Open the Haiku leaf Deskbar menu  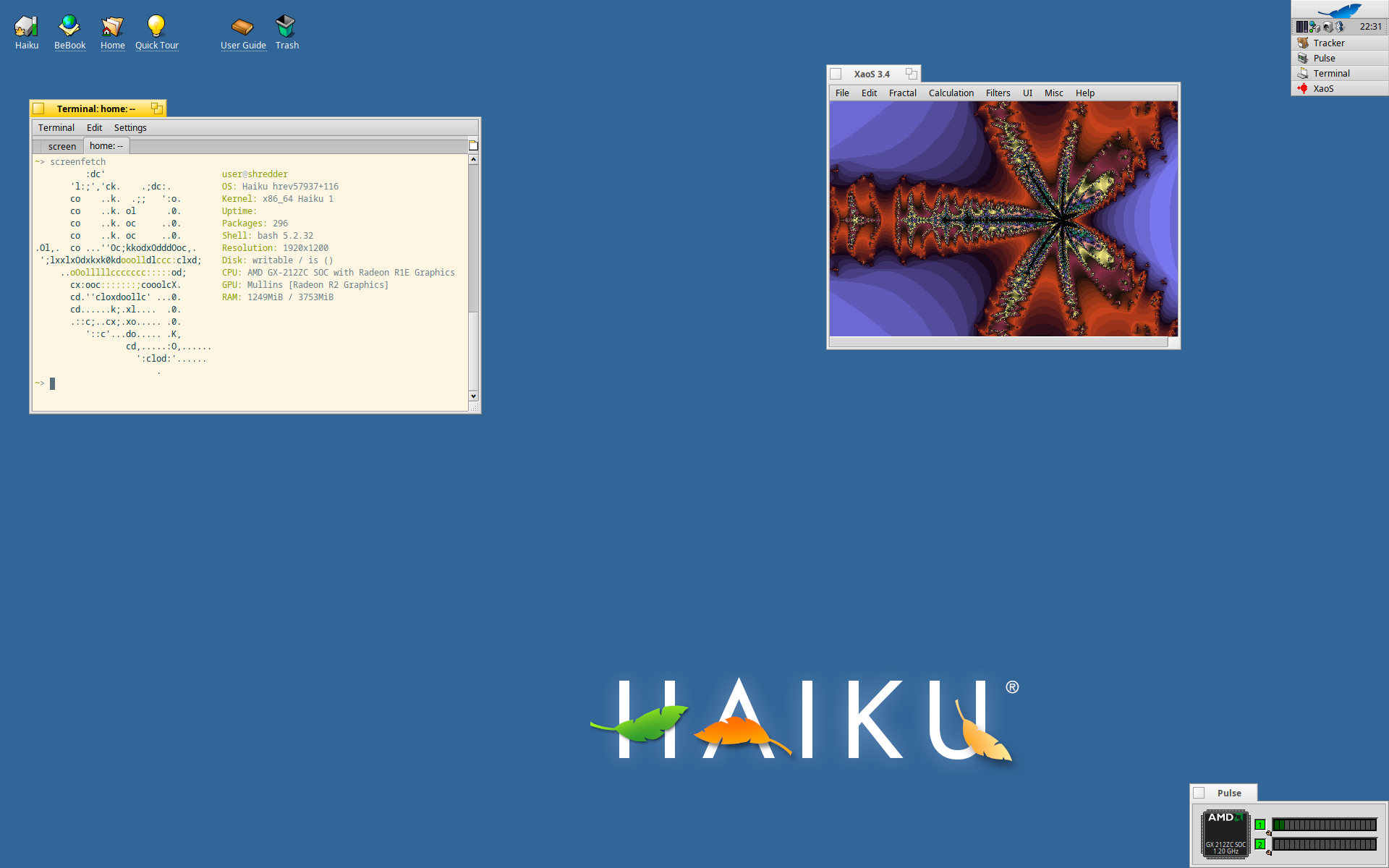[x=1339, y=9]
